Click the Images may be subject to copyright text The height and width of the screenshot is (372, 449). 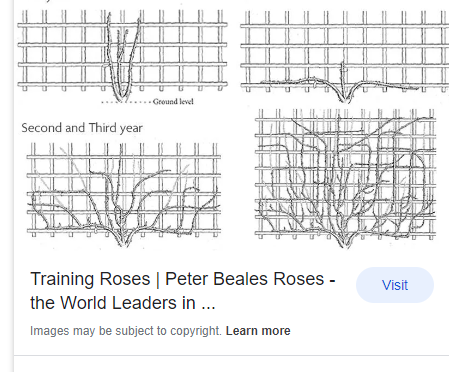point(126,331)
